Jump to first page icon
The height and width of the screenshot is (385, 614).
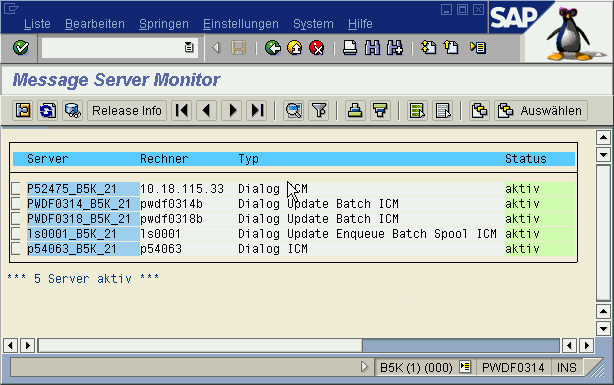(x=182, y=110)
